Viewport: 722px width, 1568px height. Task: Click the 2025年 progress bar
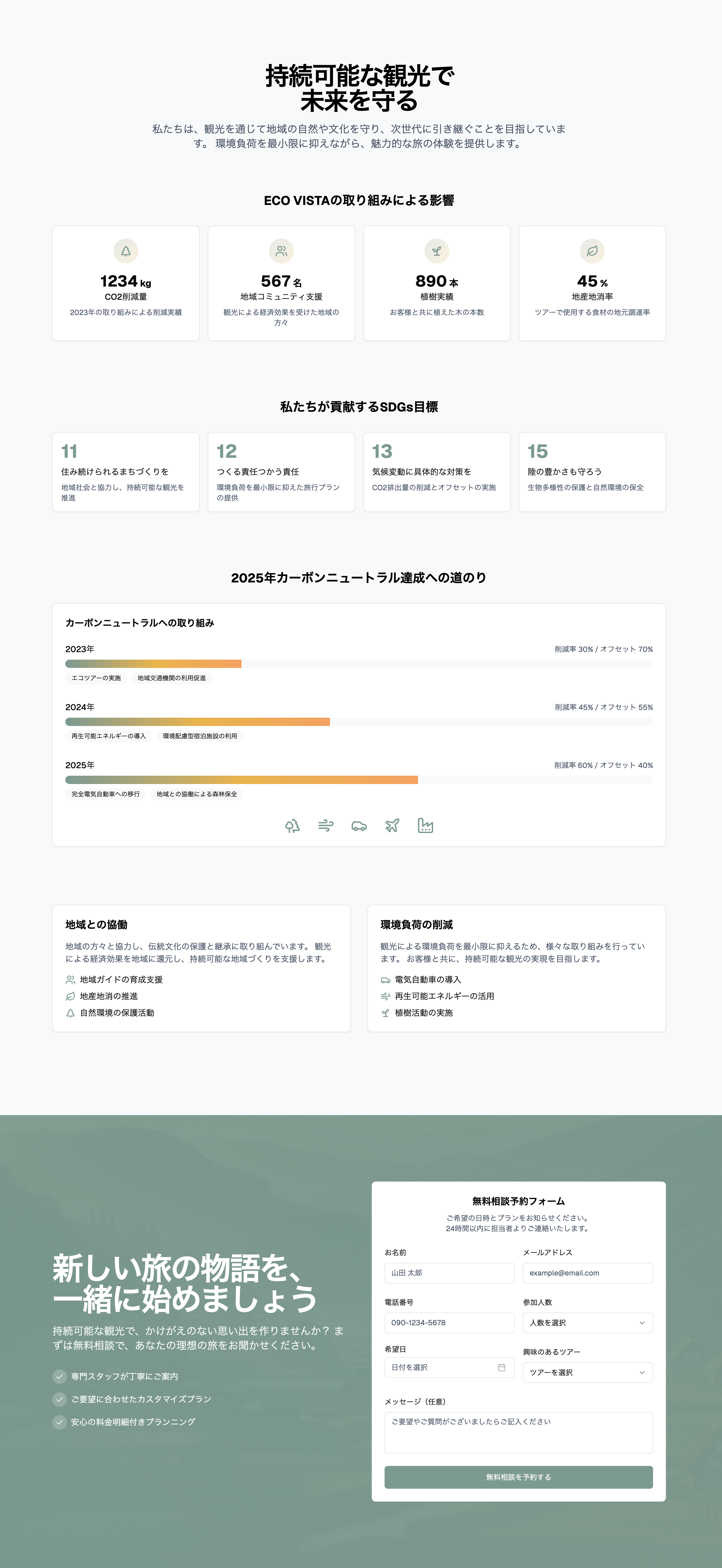[359, 780]
